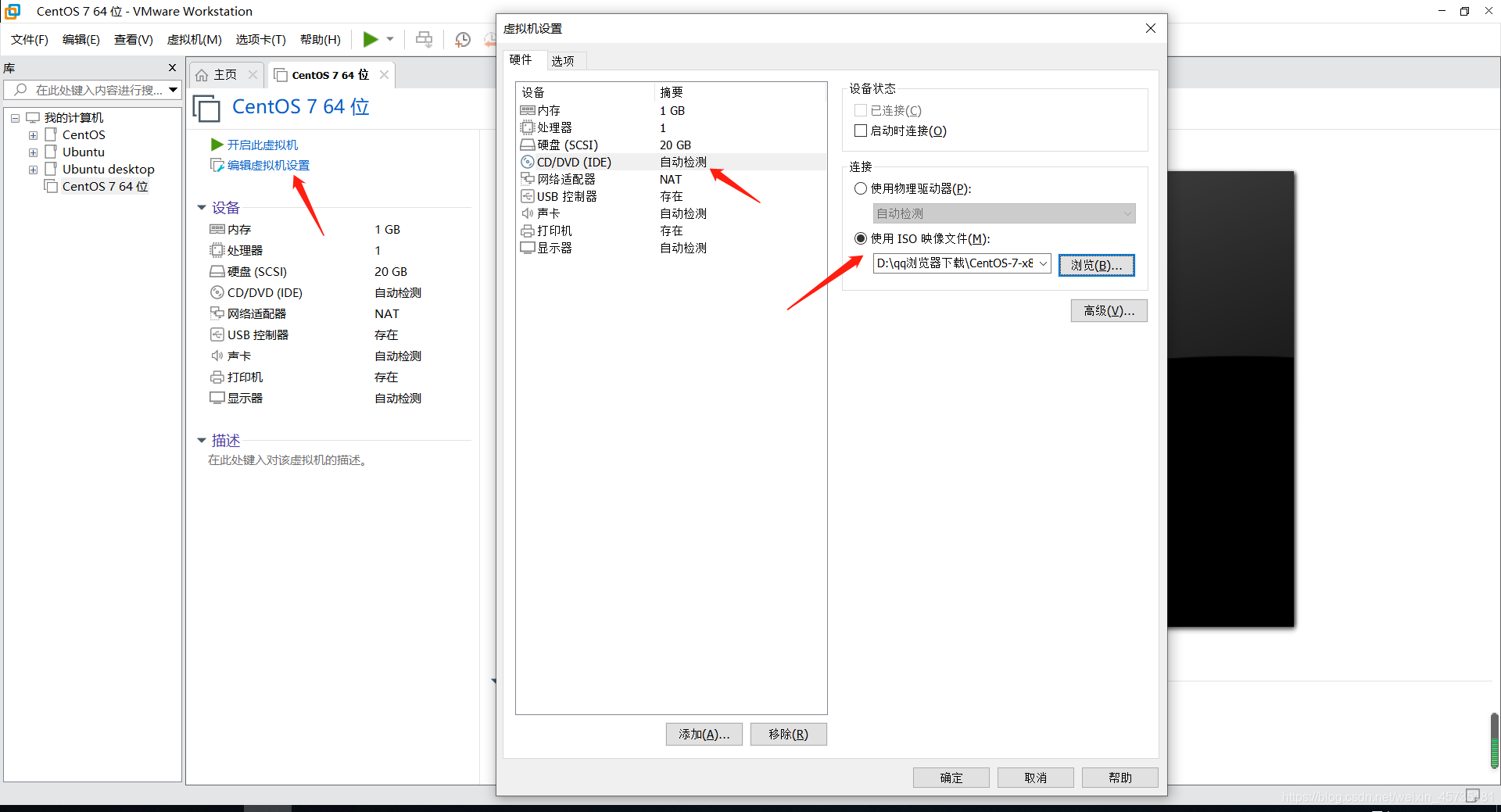Click the search magnifier icon in library
This screenshot has width=1501, height=812.
click(21, 90)
